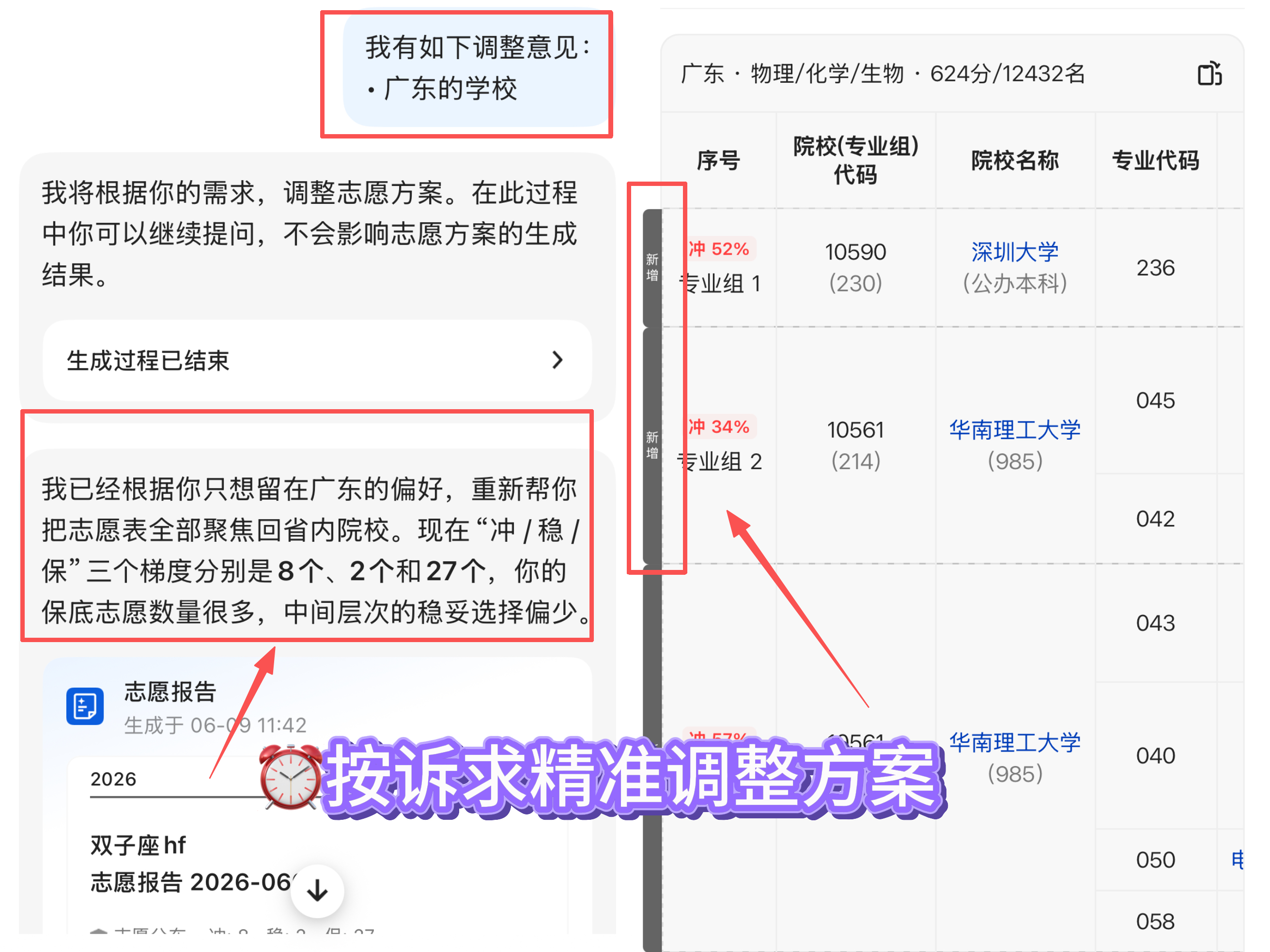The height and width of the screenshot is (952, 1270).
Task: Select major code 058
Action: click(x=1155, y=921)
